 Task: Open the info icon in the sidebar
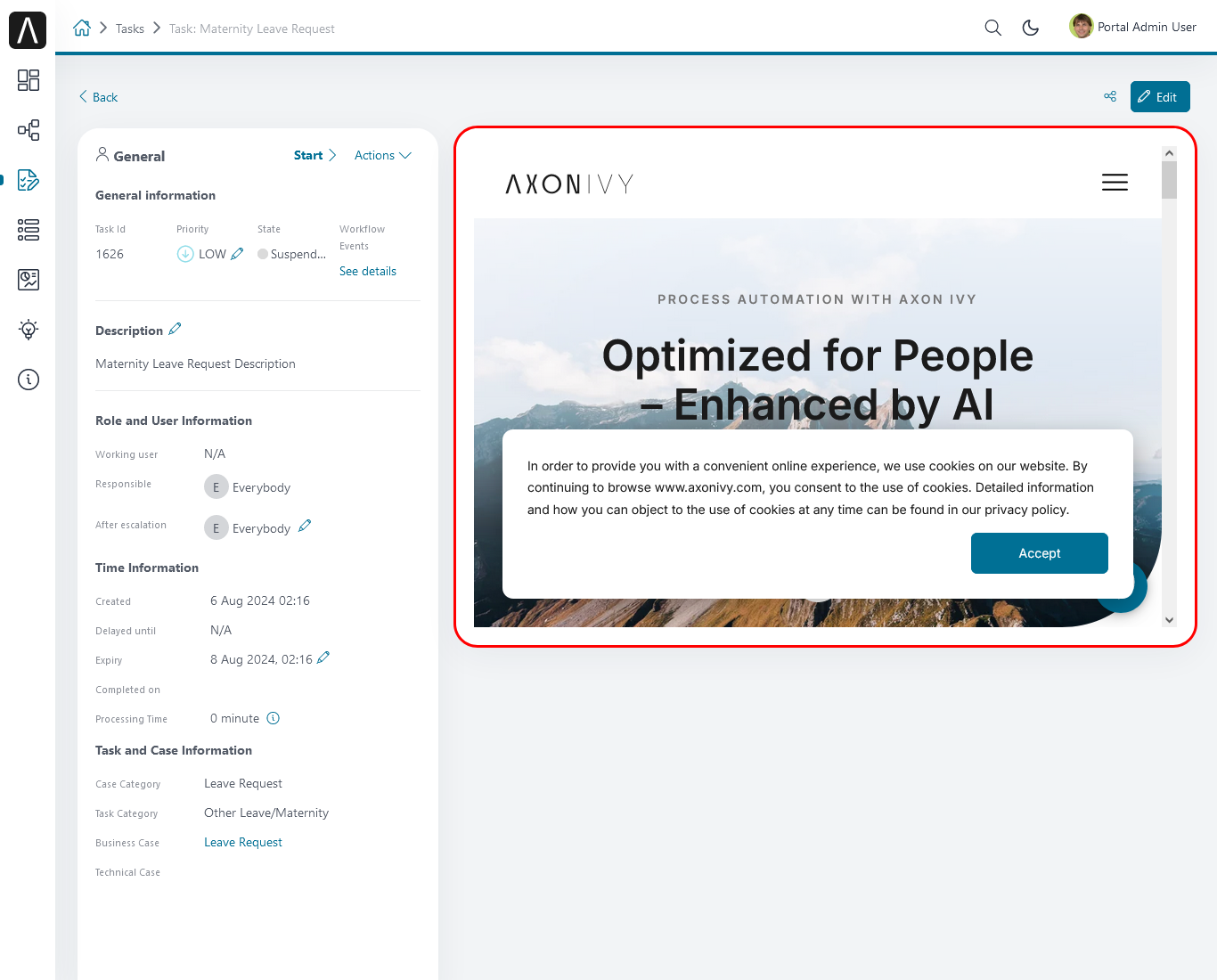click(29, 380)
